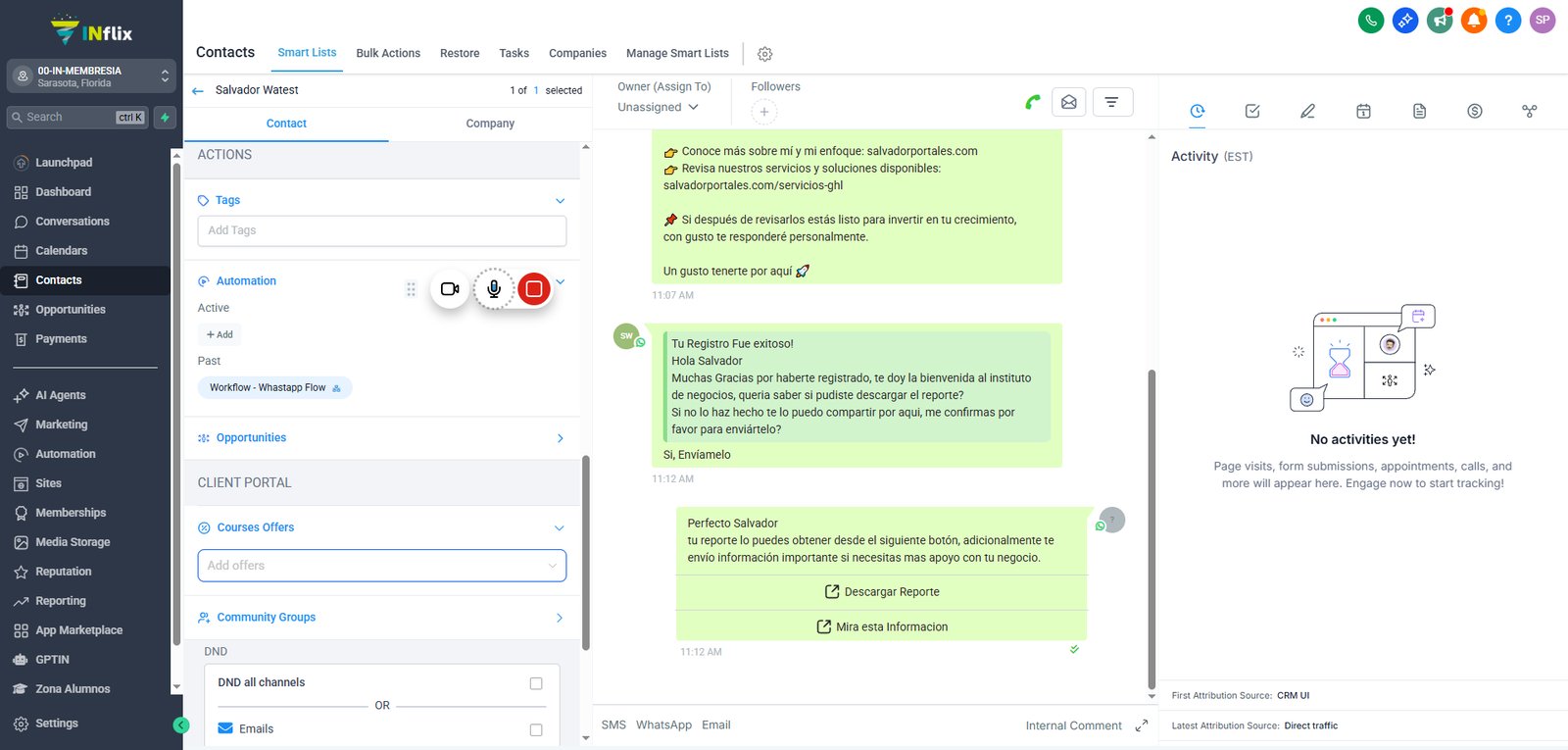This screenshot has height=750, width=1568.
Task: Open Conversations in the sidebar
Action: (73, 222)
